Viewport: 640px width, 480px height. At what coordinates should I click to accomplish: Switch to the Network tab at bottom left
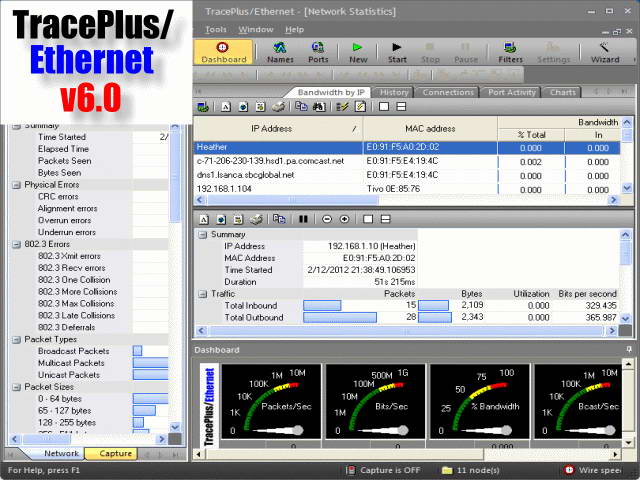tap(61, 453)
